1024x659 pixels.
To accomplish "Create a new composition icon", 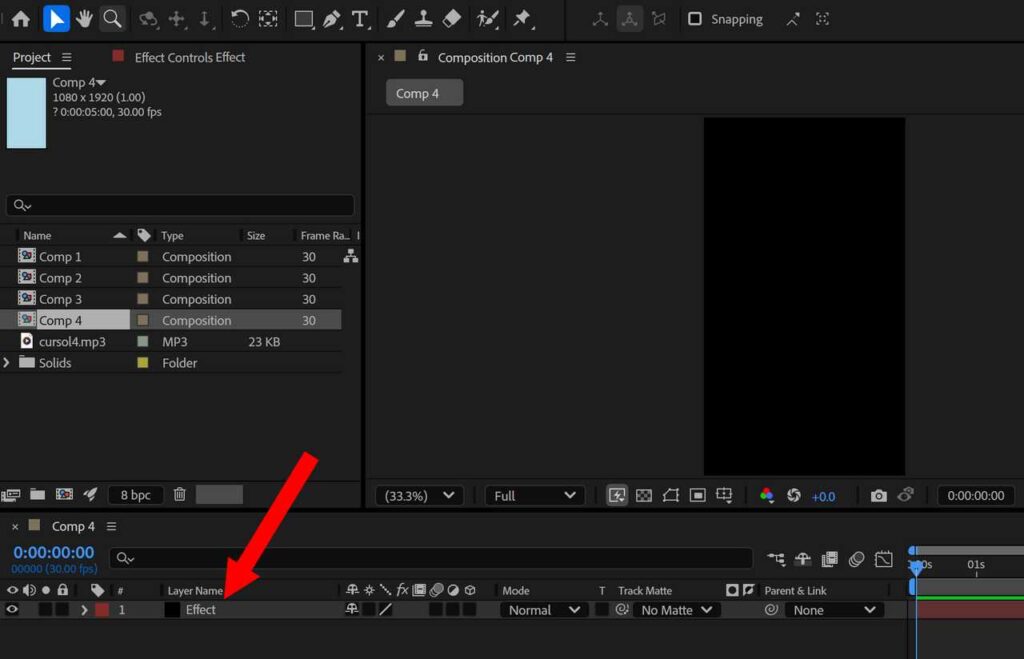I will pyautogui.click(x=64, y=494).
